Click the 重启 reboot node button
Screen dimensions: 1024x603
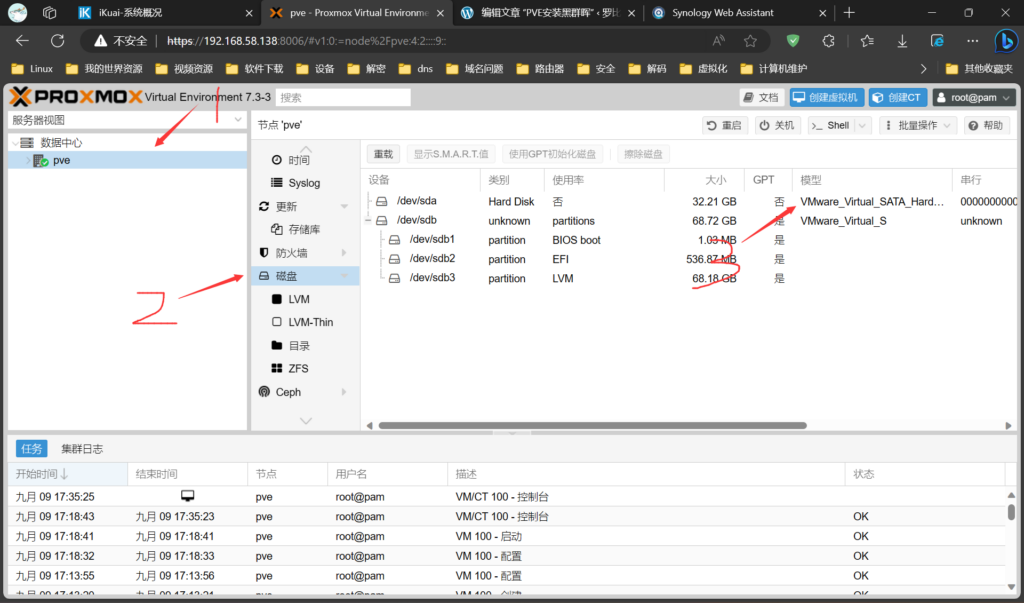point(724,125)
